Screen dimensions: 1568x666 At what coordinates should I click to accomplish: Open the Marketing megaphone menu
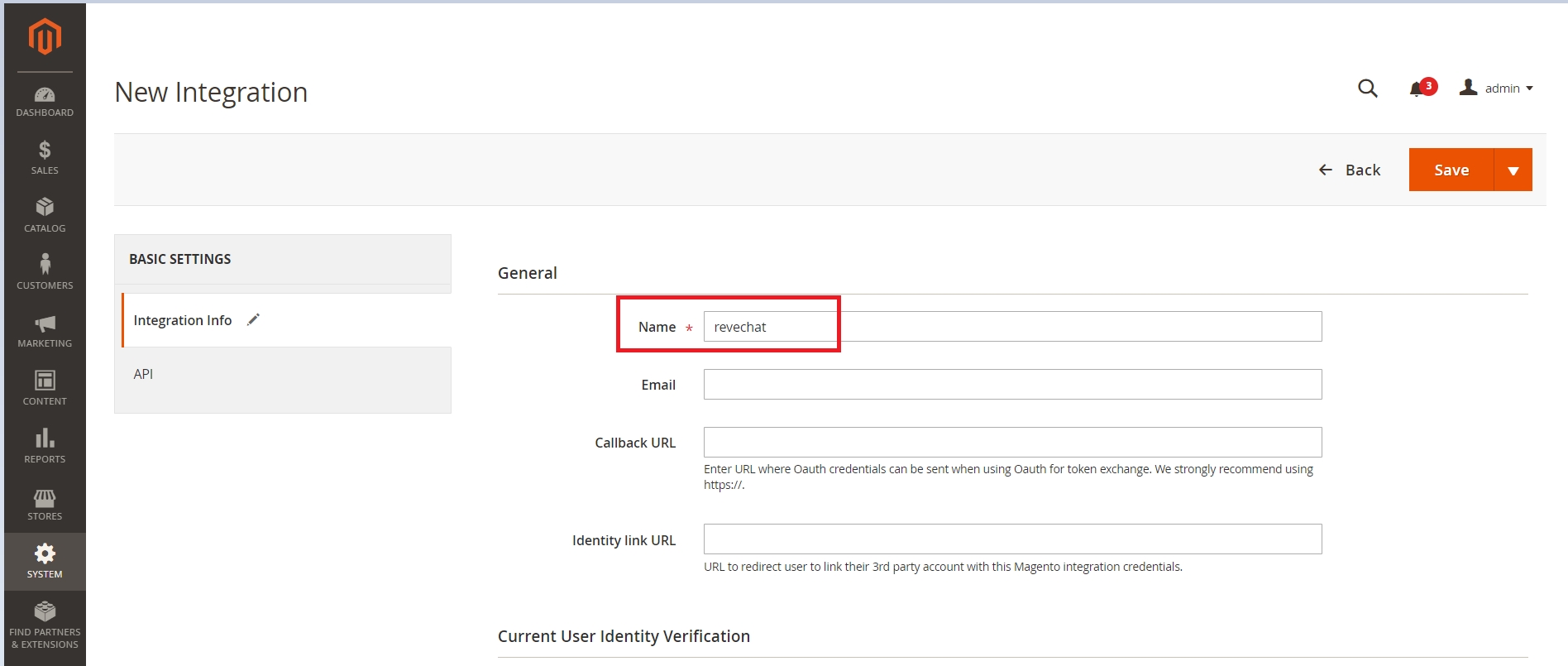click(x=45, y=330)
